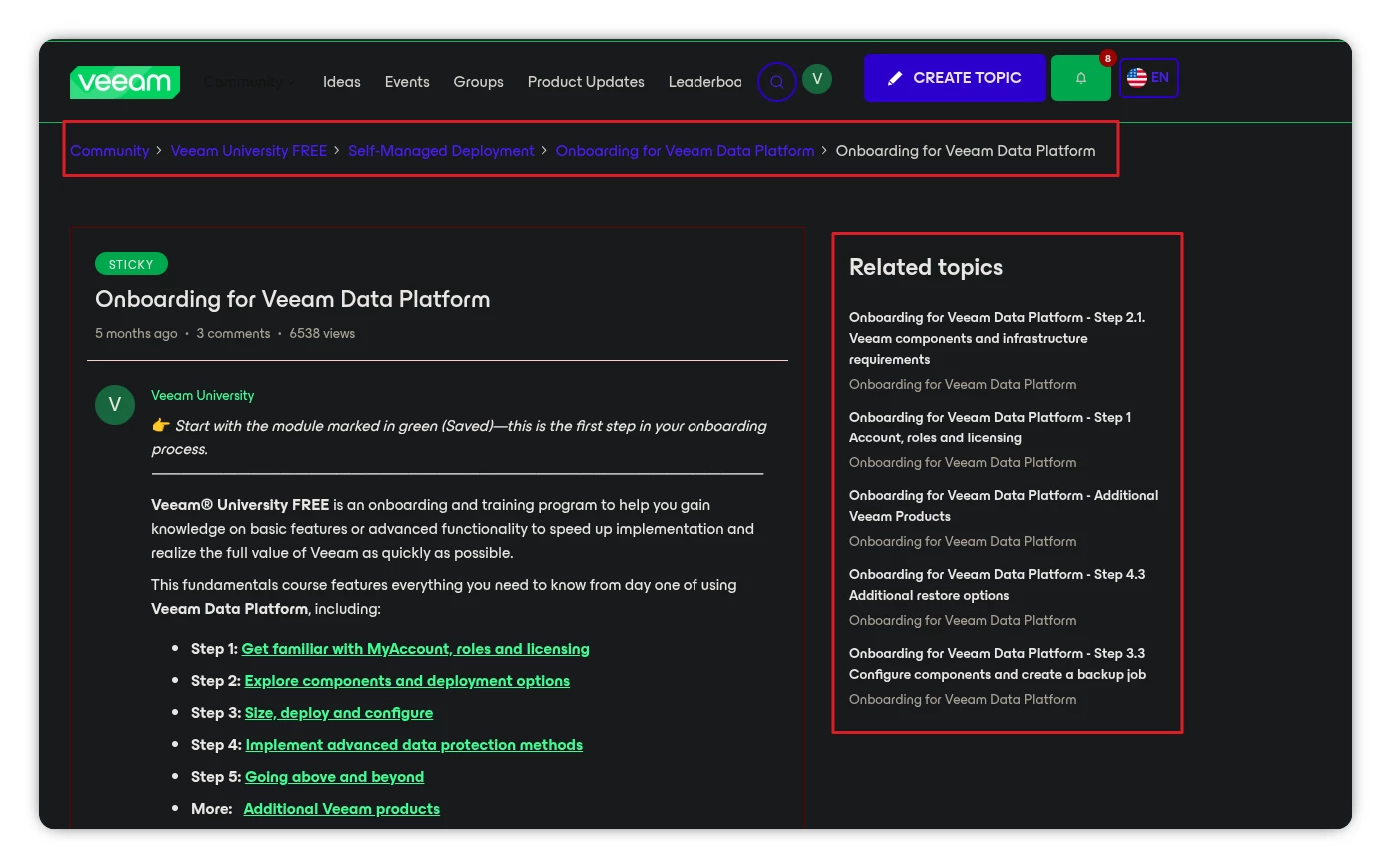Click the STICKY badge
Screen dimensions: 1391x868
[131, 265]
